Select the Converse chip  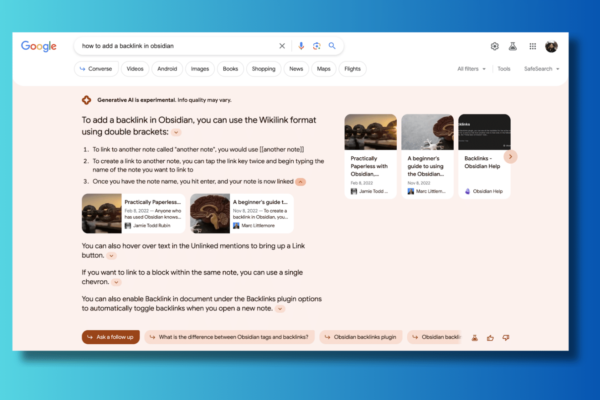[x=96, y=69]
